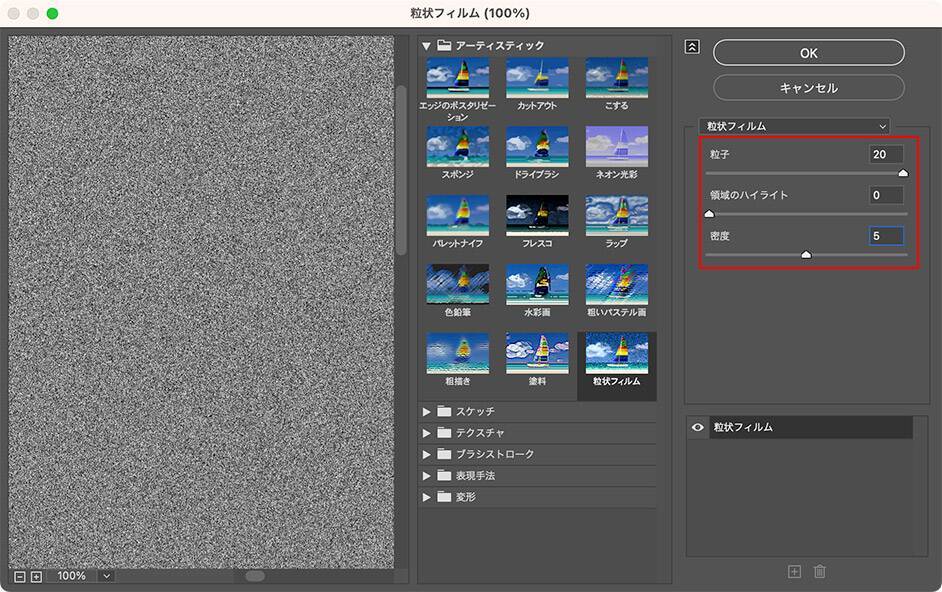
Task: Click the キャンセル button
Action: click(x=808, y=88)
